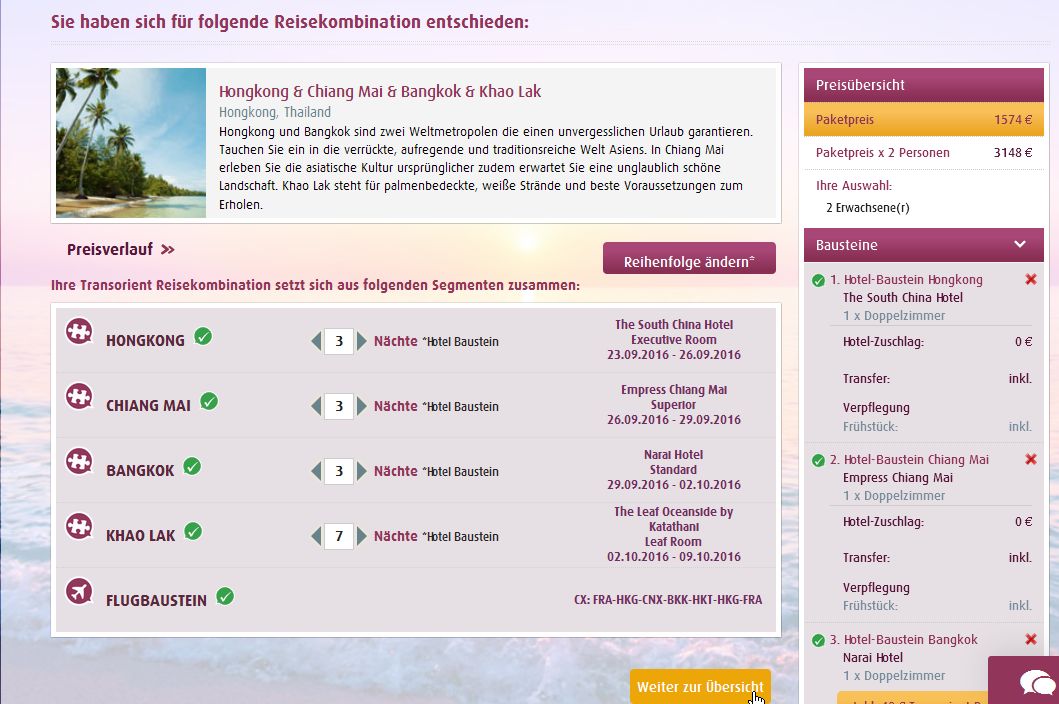Click the Hongkong puzzle piece icon
This screenshot has width=1059, height=704.
(x=79, y=331)
